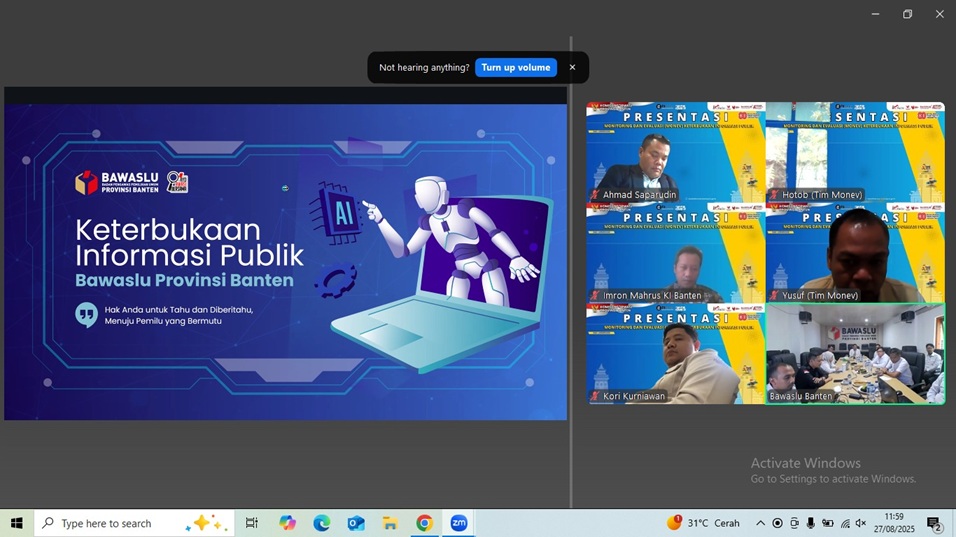Select Imron Mahrus KI Banten video tile
The height and width of the screenshot is (537, 956).
click(x=676, y=252)
